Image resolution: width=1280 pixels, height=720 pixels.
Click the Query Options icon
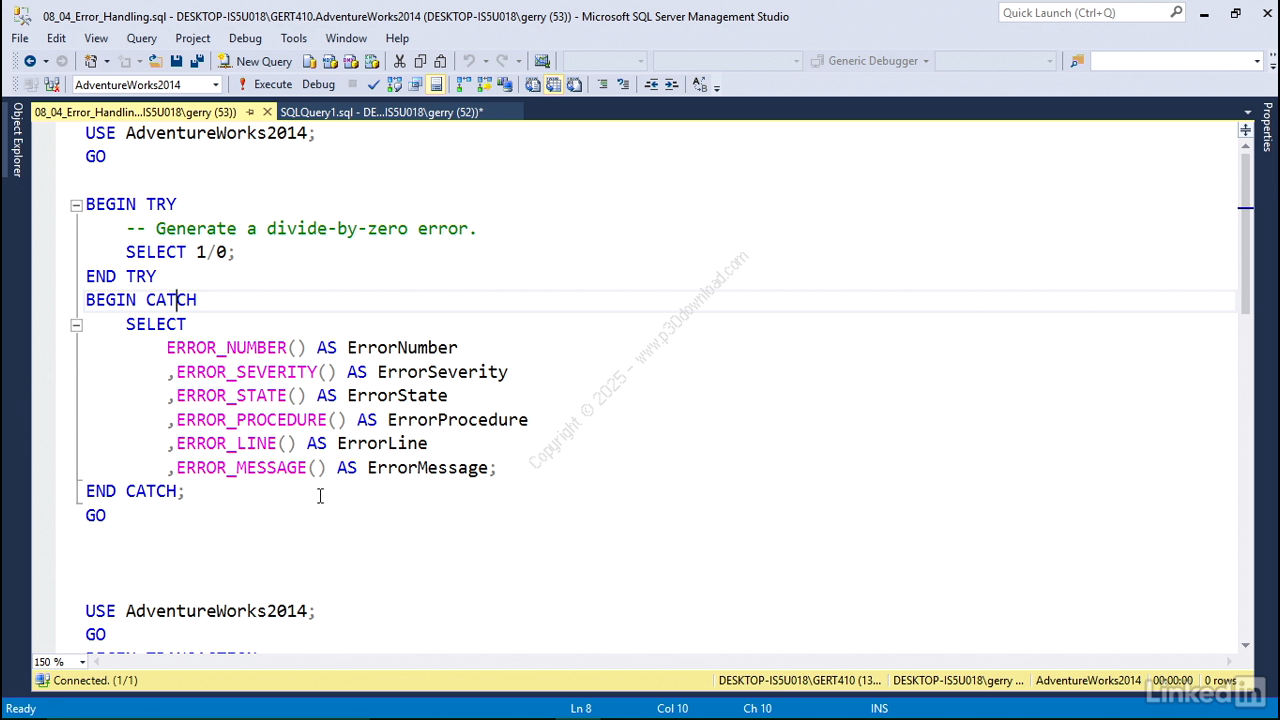[x=415, y=85]
